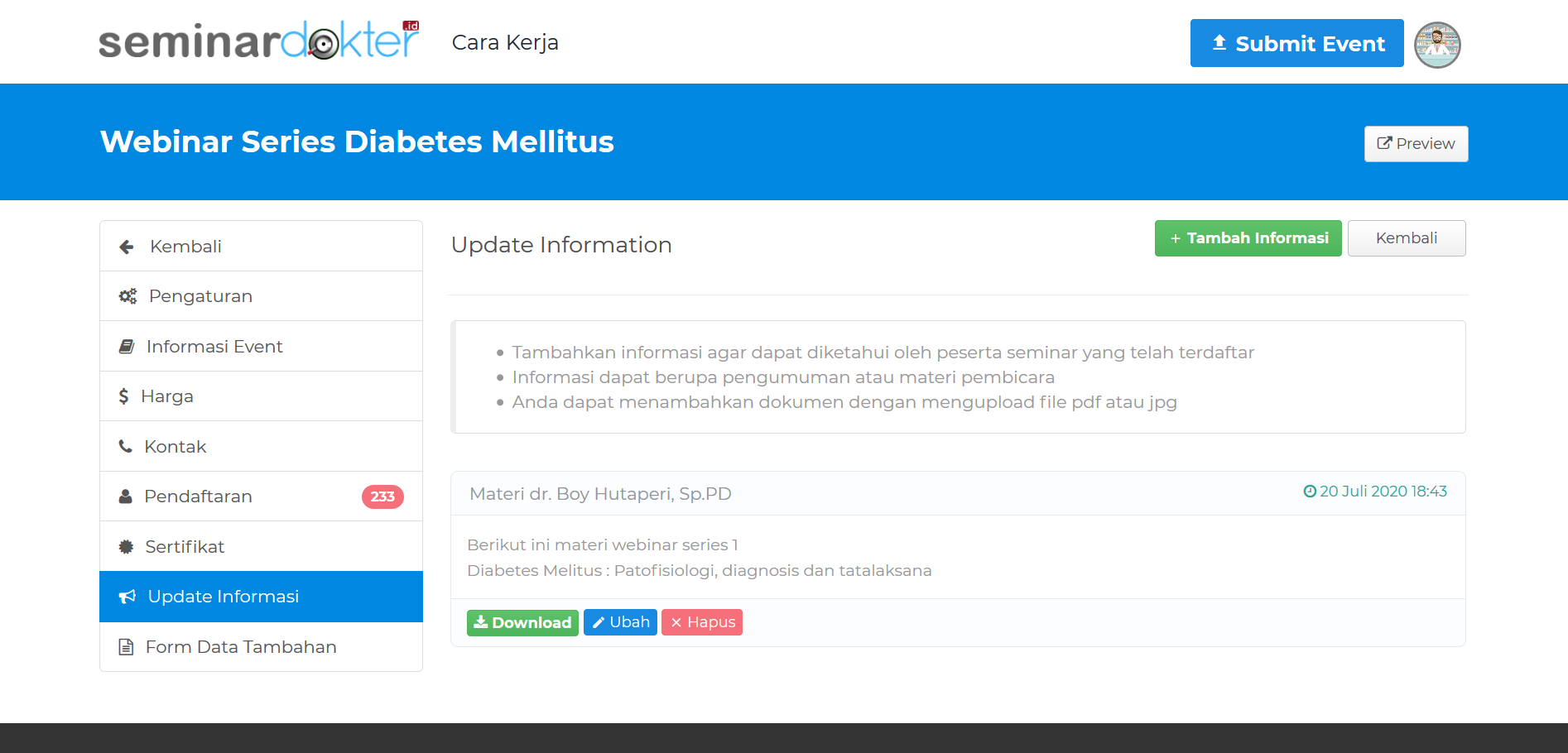
Task: Click the phone icon beside Kontak
Action: pyautogui.click(x=126, y=447)
